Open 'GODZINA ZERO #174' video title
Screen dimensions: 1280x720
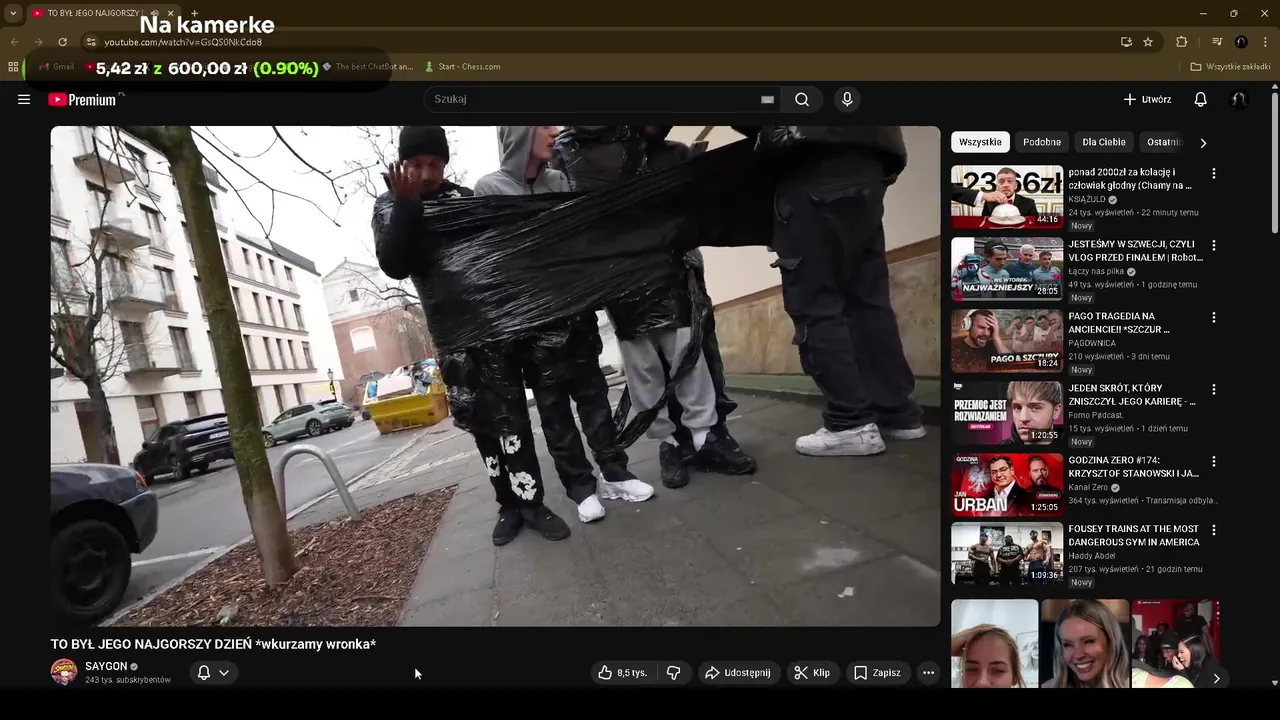(1134, 467)
